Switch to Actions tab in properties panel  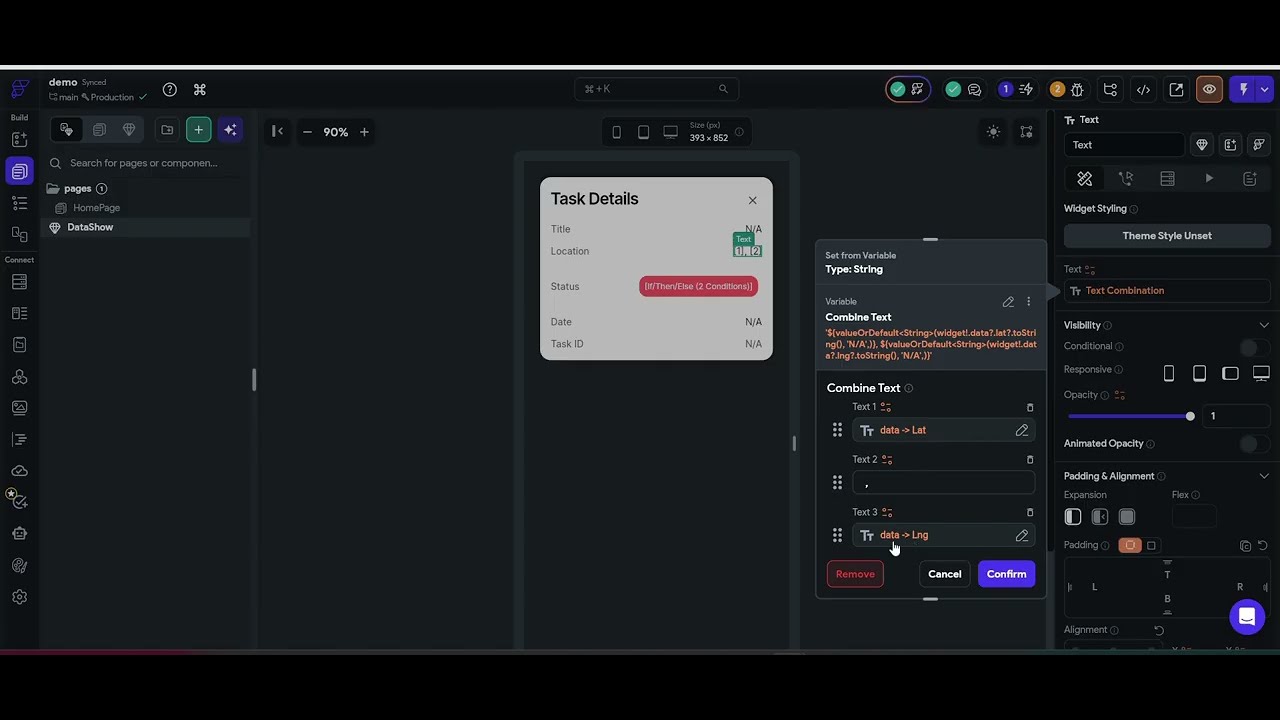(1126, 178)
